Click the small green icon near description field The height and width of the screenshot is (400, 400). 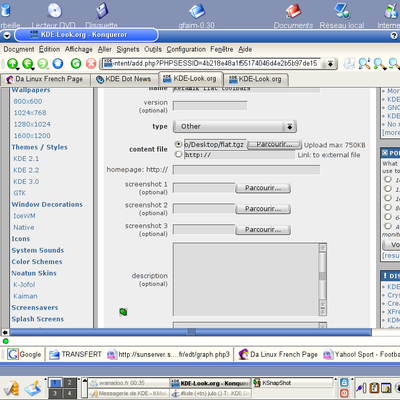pos(123,312)
